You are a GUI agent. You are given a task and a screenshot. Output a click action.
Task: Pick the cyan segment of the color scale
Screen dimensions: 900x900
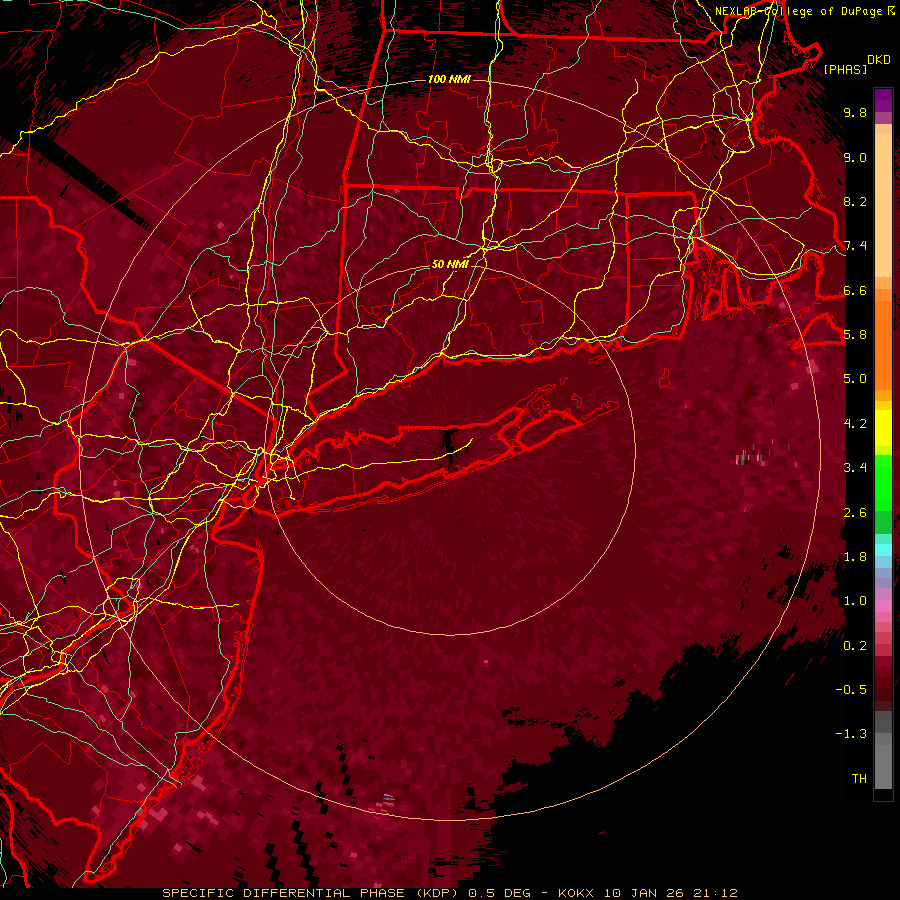883,550
